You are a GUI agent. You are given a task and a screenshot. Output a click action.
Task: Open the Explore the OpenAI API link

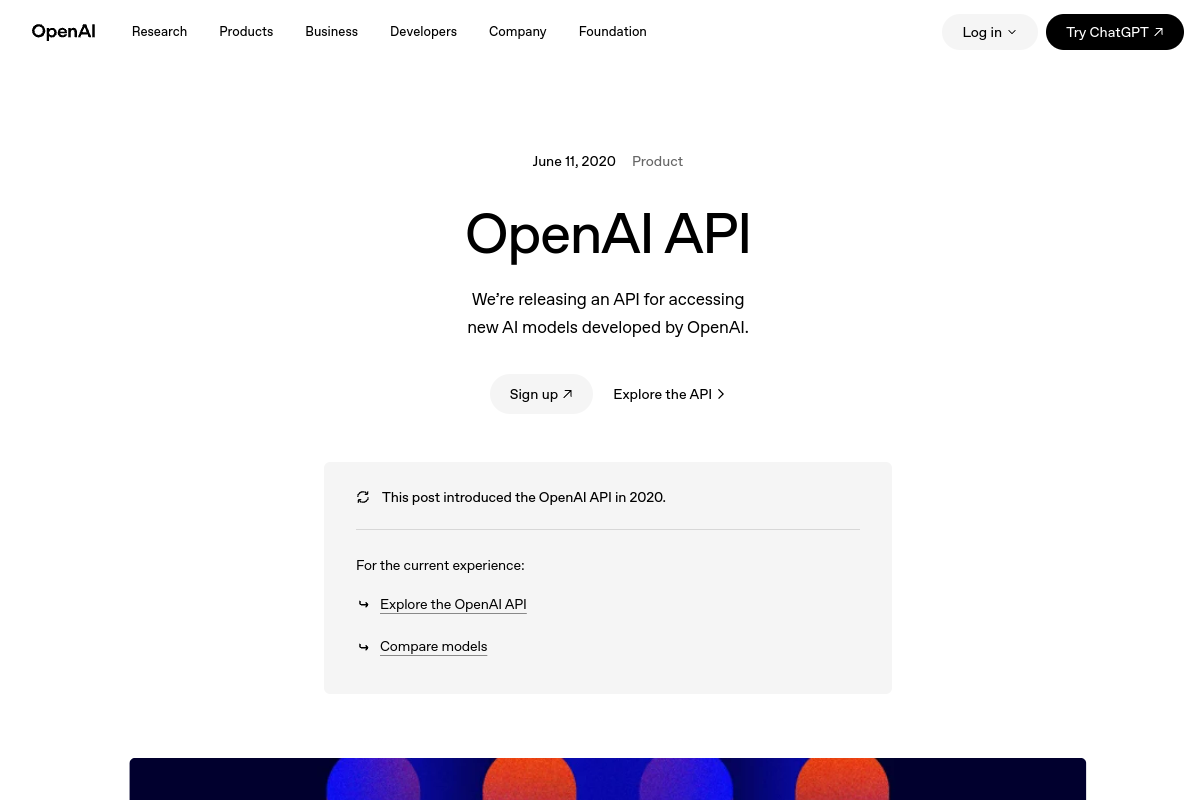point(453,604)
